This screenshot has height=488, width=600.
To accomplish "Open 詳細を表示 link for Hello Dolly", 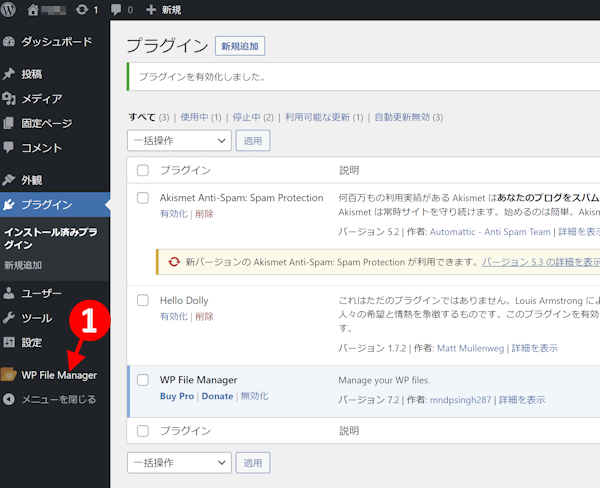I will (x=535, y=348).
